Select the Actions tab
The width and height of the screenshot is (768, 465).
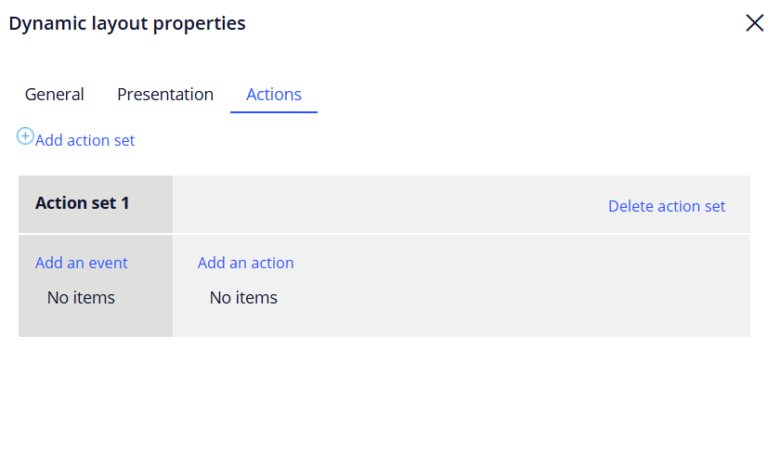pyautogui.click(x=274, y=94)
